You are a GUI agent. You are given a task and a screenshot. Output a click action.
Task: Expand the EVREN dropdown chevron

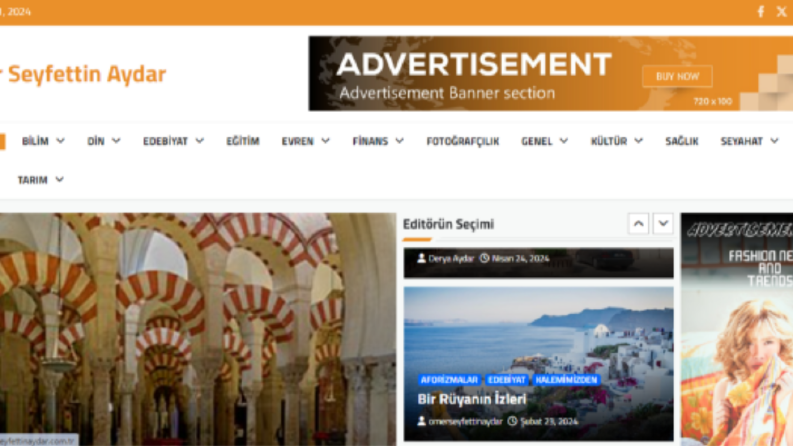325,141
